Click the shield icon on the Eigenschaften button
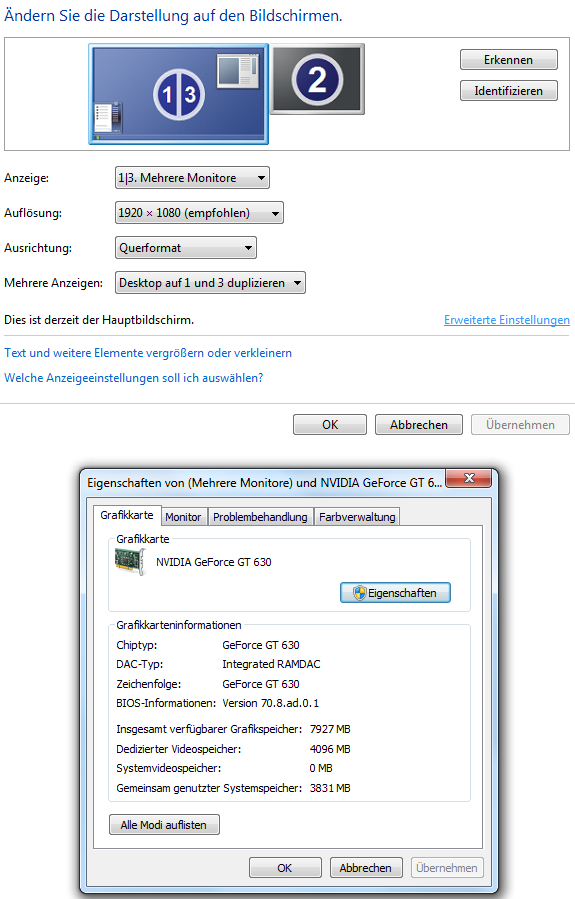This screenshot has height=899, width=575. pyautogui.click(x=359, y=592)
